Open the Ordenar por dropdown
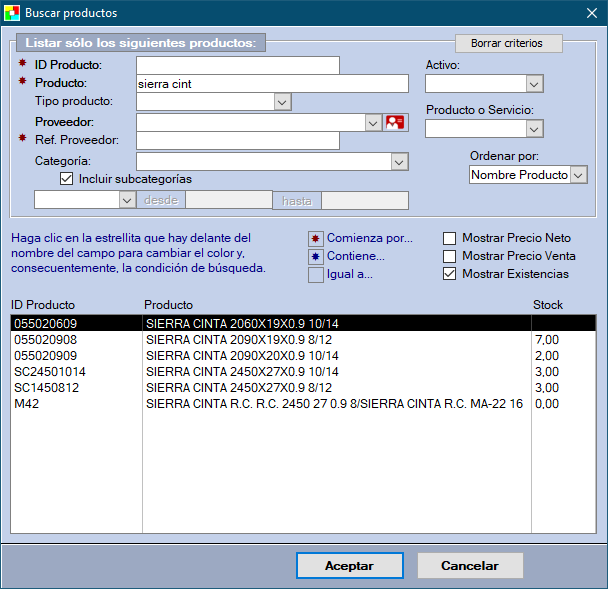Screen dimensions: 608x589 (578, 175)
